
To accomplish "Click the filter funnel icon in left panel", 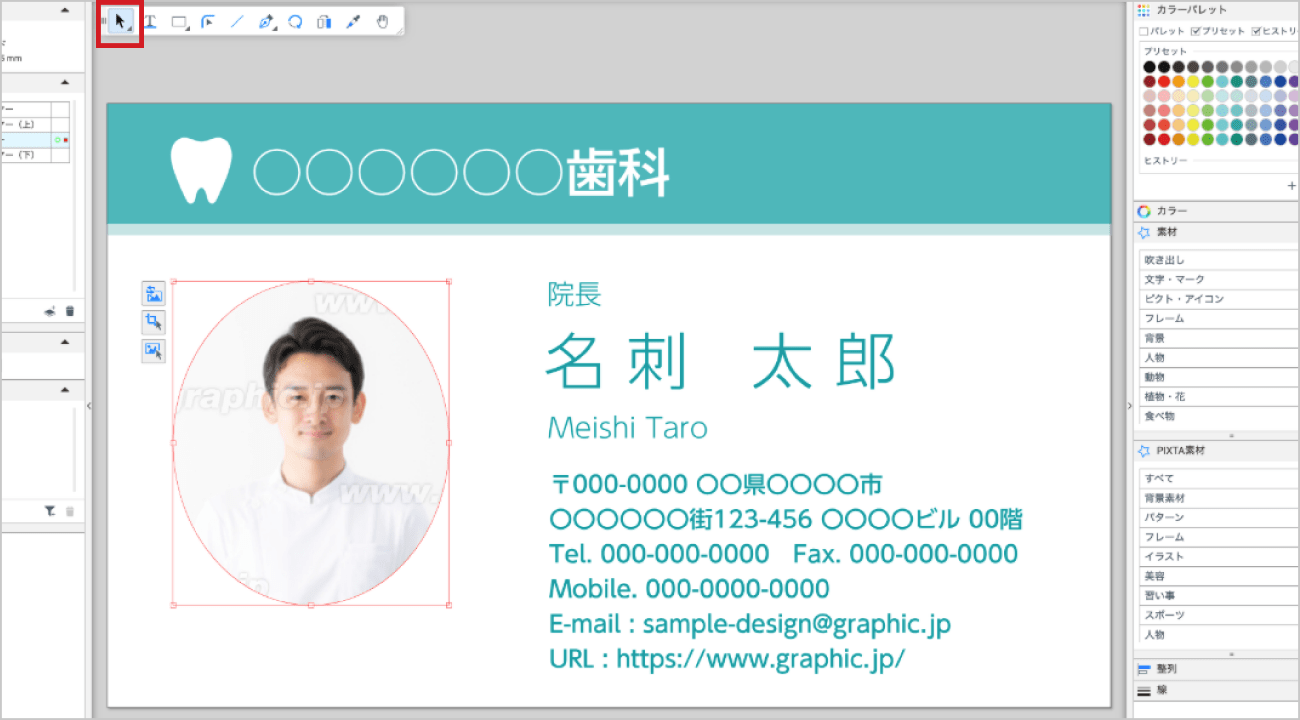I will point(50,511).
